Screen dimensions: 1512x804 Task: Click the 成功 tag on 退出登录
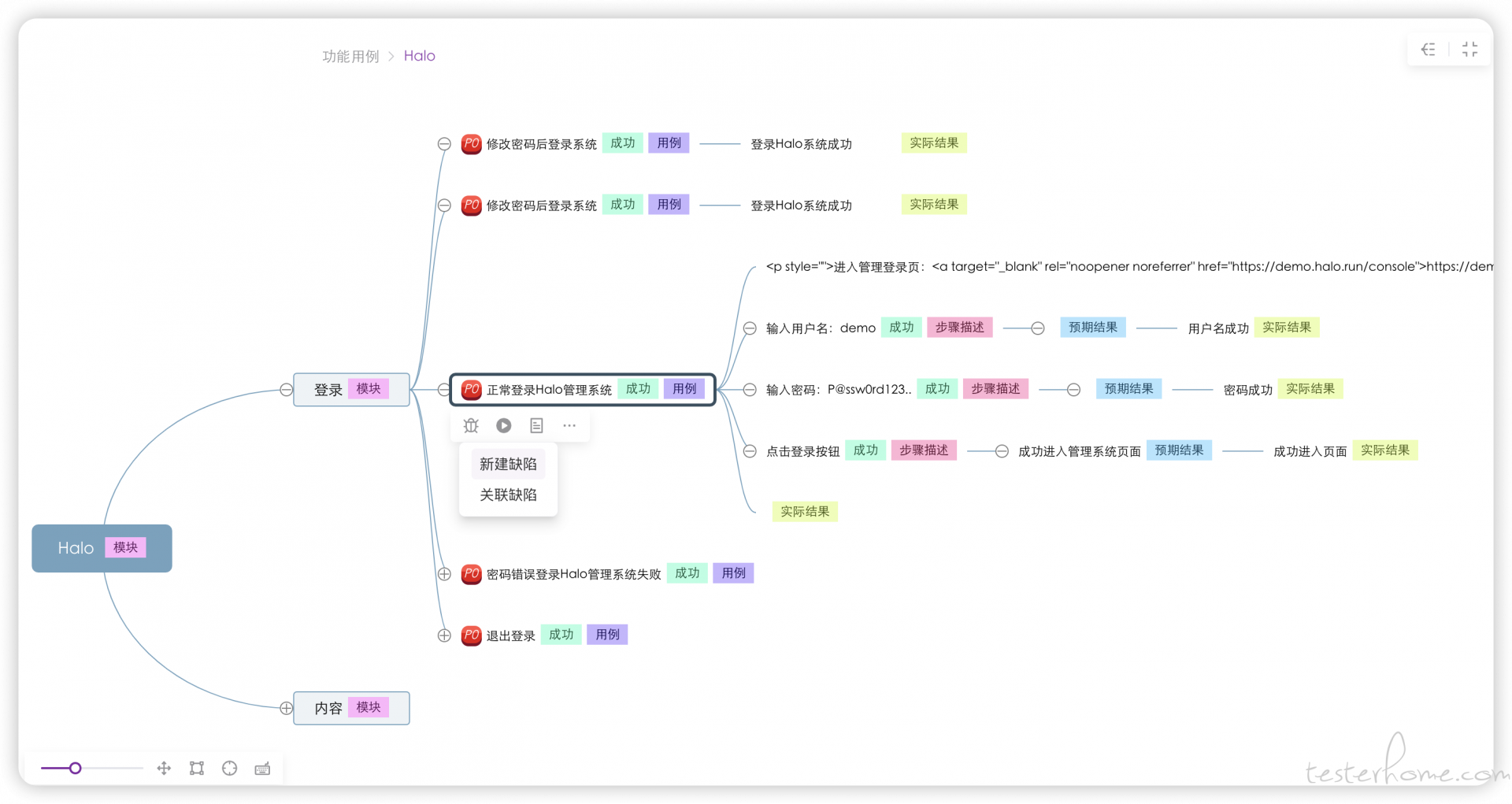(561, 635)
